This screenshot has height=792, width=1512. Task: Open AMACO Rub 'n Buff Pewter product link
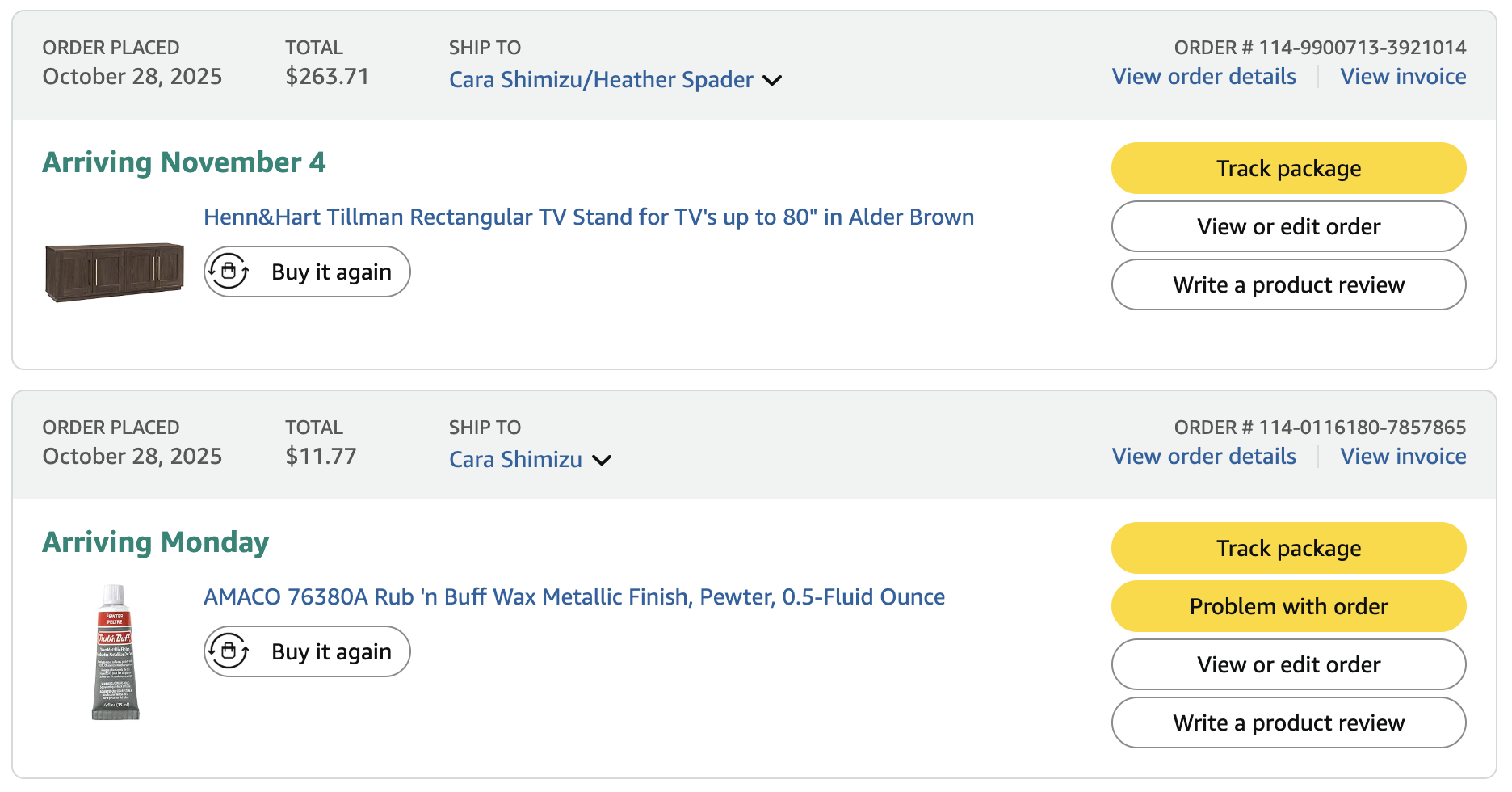pos(574,596)
